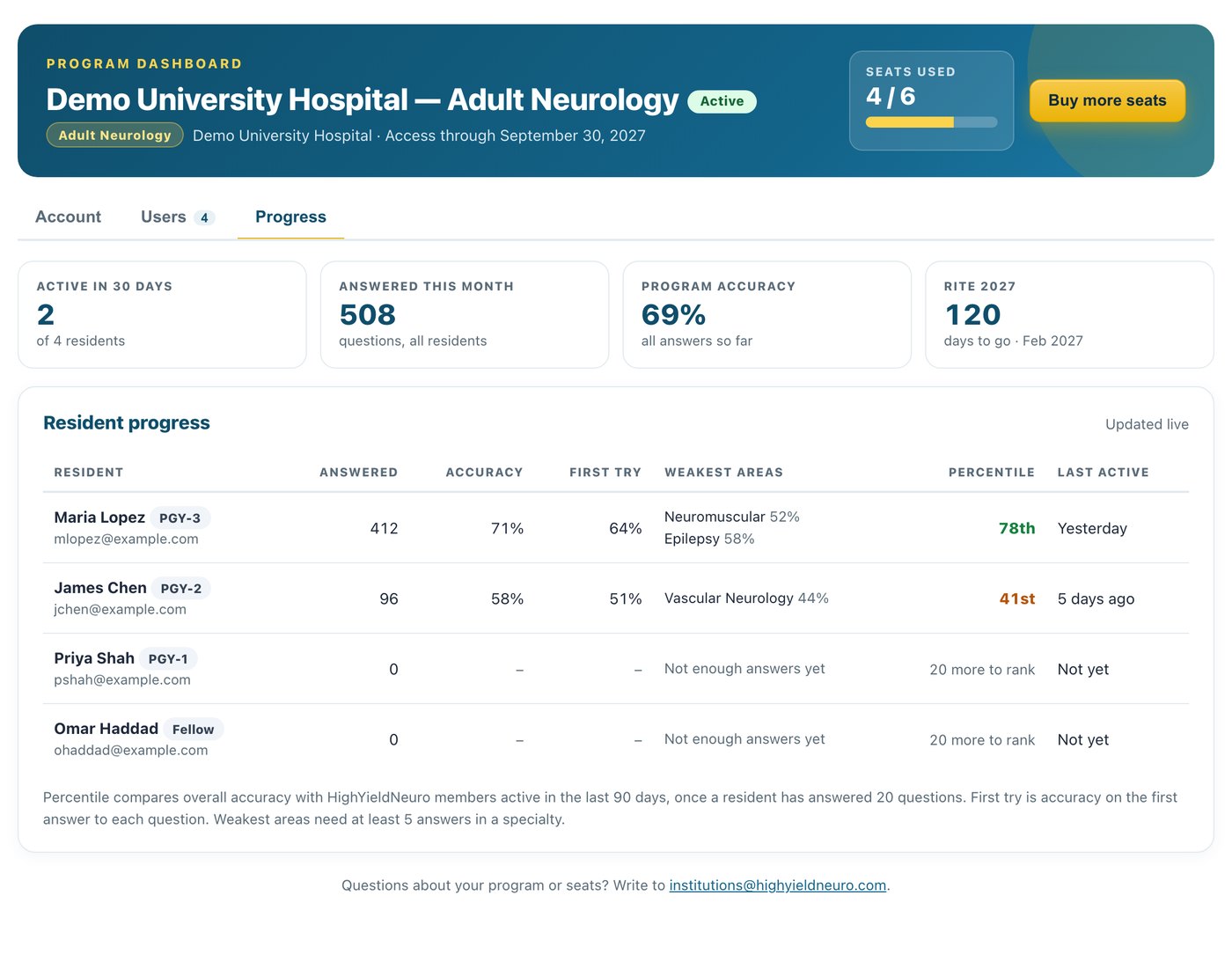
Task: Open the institutions@highyieldneuro.com email link
Action: click(777, 885)
